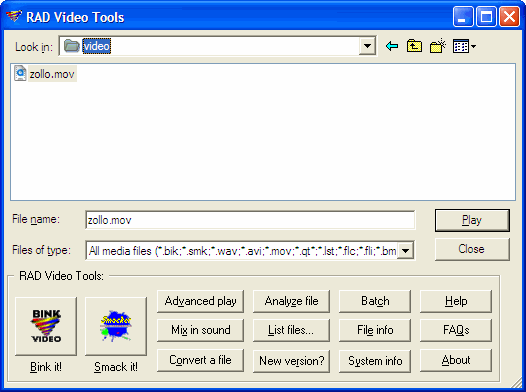The image size is (526, 392).
Task: Expand the Files of type dropdown
Action: click(406, 250)
